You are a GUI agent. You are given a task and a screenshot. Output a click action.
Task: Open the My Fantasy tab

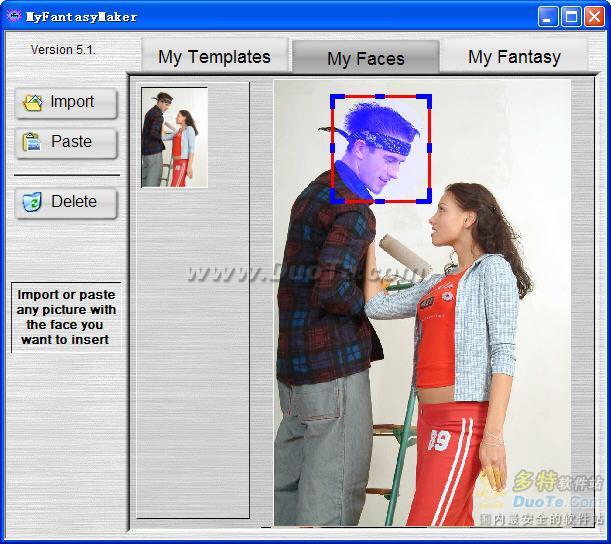[514, 57]
